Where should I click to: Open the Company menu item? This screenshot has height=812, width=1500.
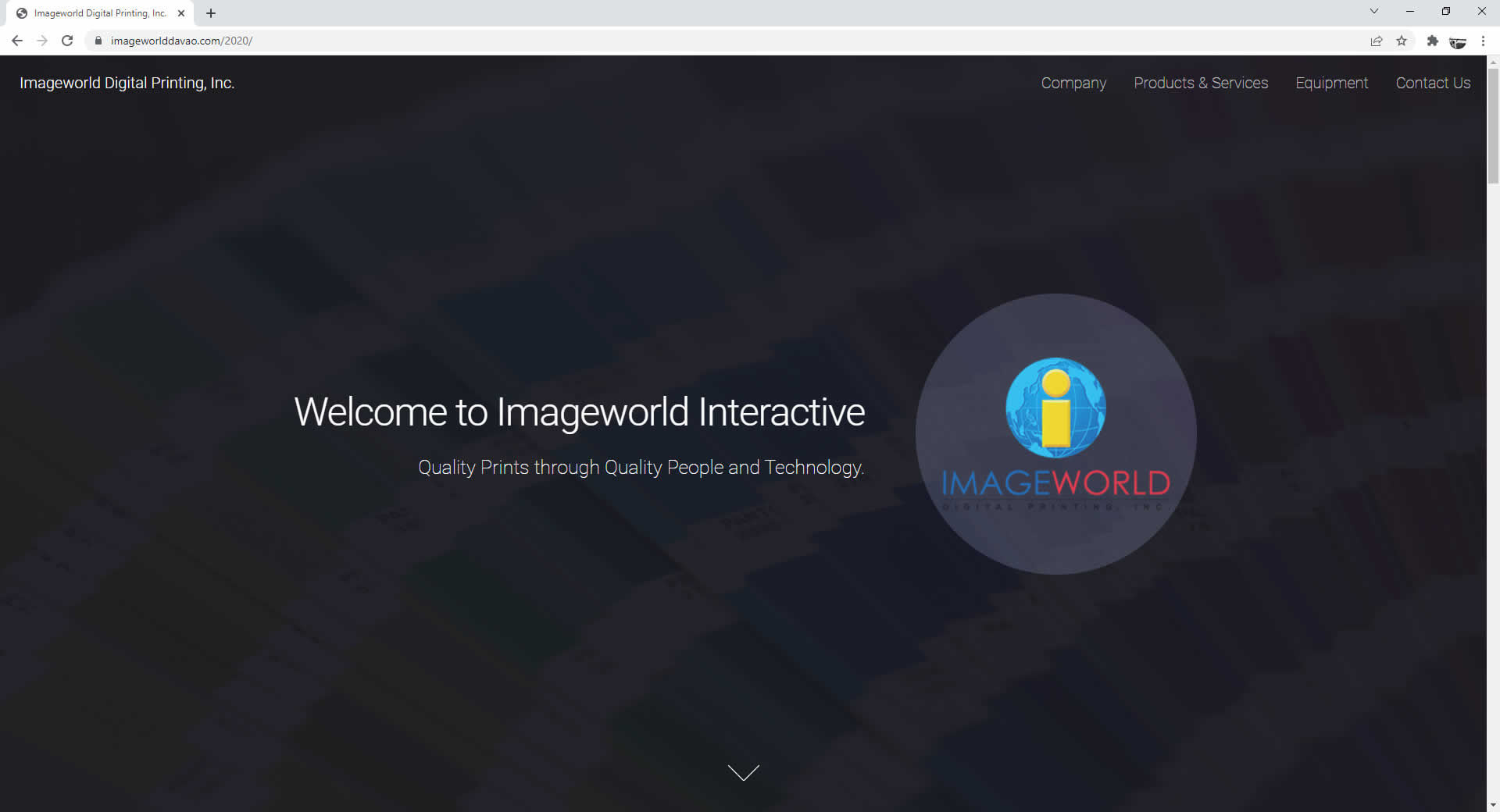[1073, 83]
